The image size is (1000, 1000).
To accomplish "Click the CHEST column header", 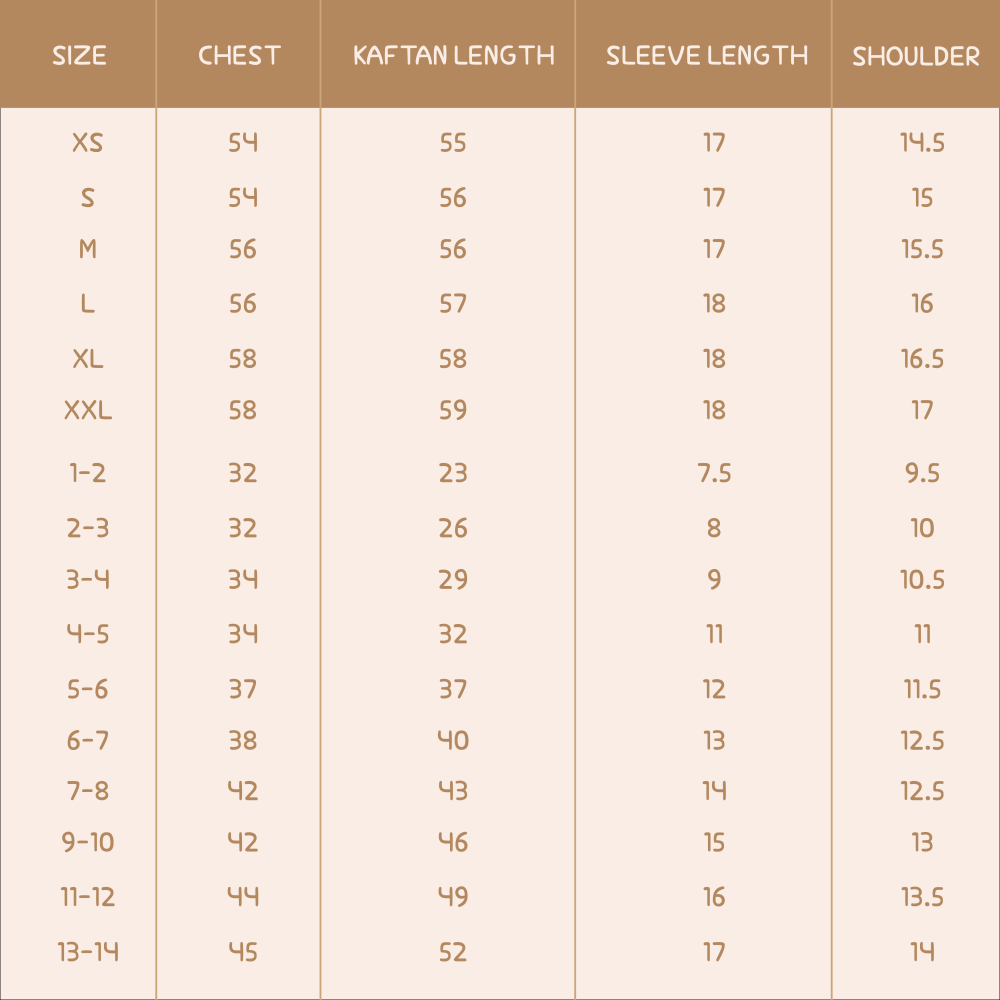I will [239, 55].
